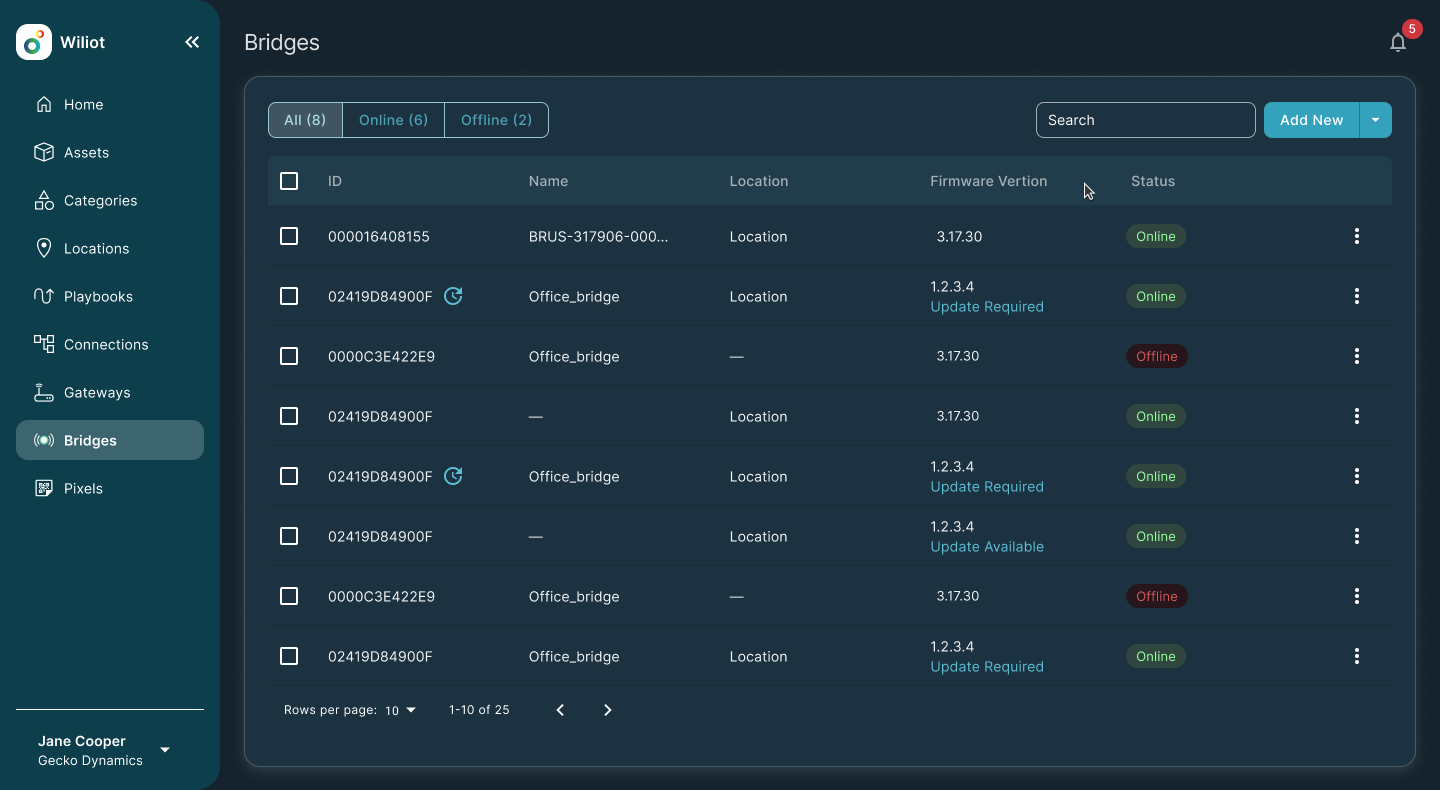Click the Bridges page title
The width and height of the screenshot is (1440, 790).
click(x=282, y=43)
